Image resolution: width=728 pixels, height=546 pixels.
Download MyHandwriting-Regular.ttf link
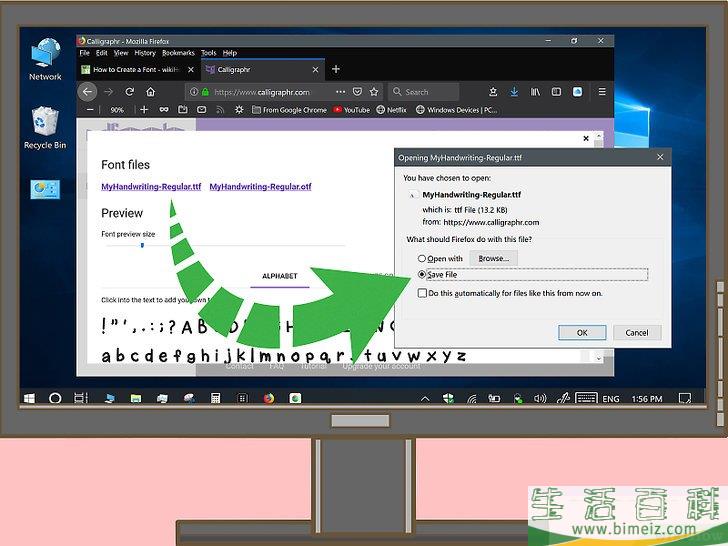[151, 187]
